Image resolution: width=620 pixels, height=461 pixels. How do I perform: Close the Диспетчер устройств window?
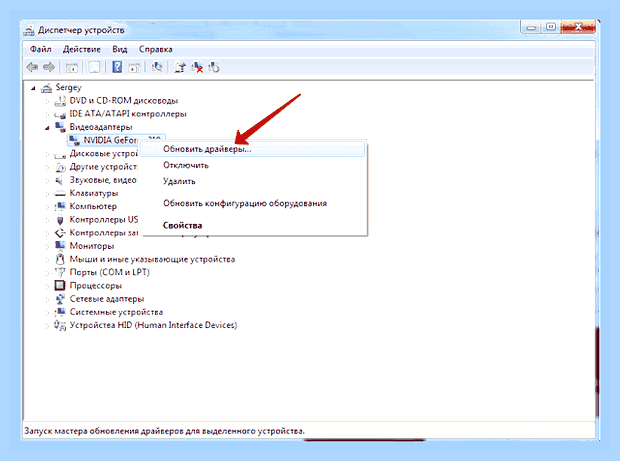(x=578, y=27)
